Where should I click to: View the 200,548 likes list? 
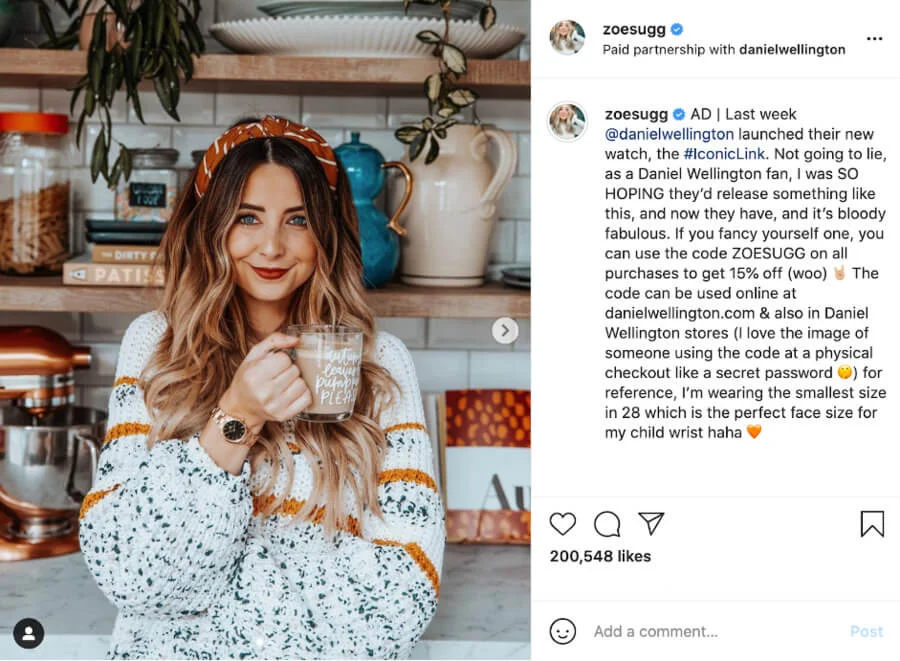600,556
